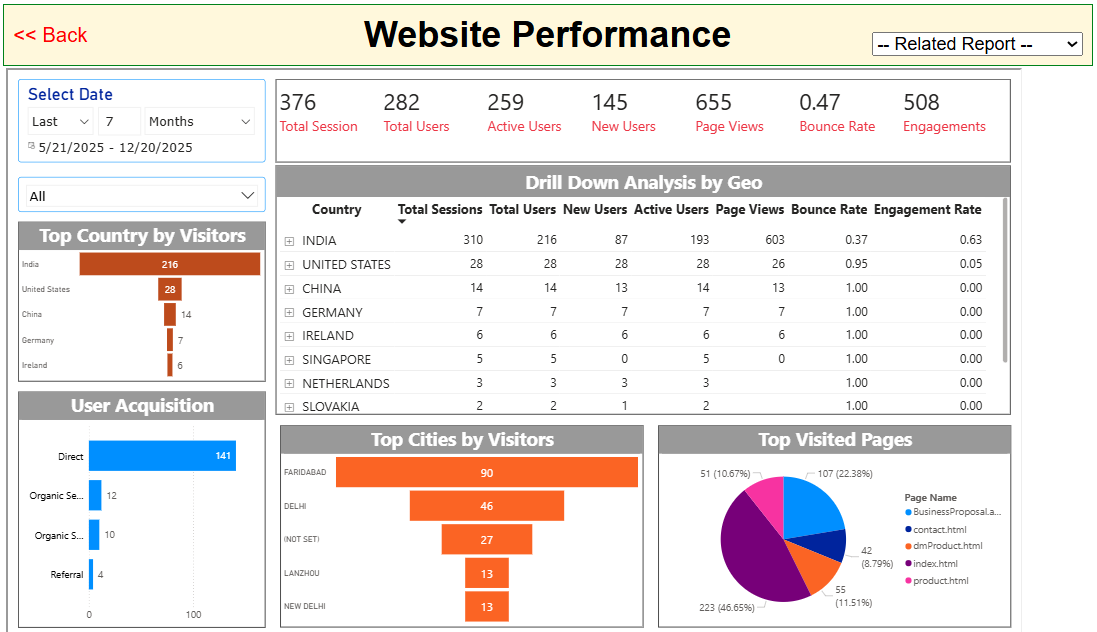
Task: Sort table by Bounce Rate column header
Action: coord(828,210)
